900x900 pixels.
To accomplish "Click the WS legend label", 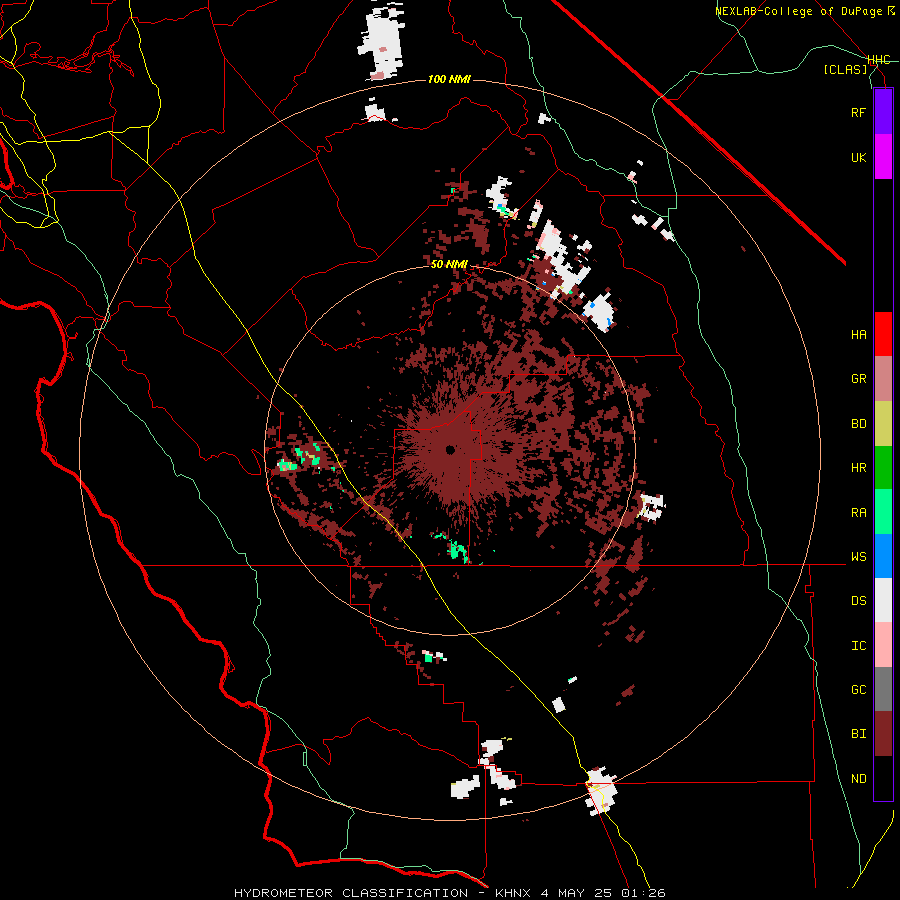I will coord(858,557).
